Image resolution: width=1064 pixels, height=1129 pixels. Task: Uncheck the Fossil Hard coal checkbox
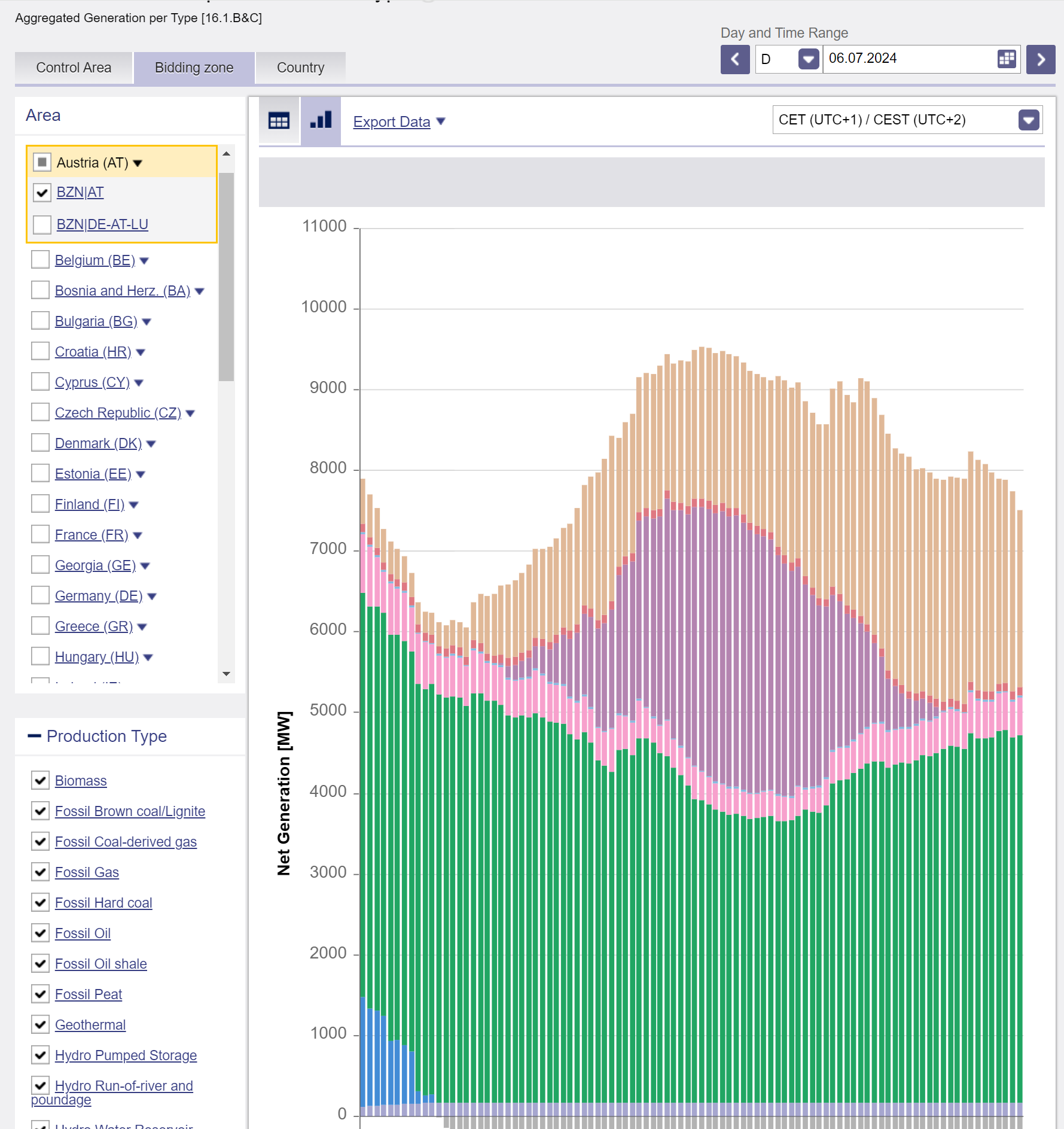click(40, 902)
